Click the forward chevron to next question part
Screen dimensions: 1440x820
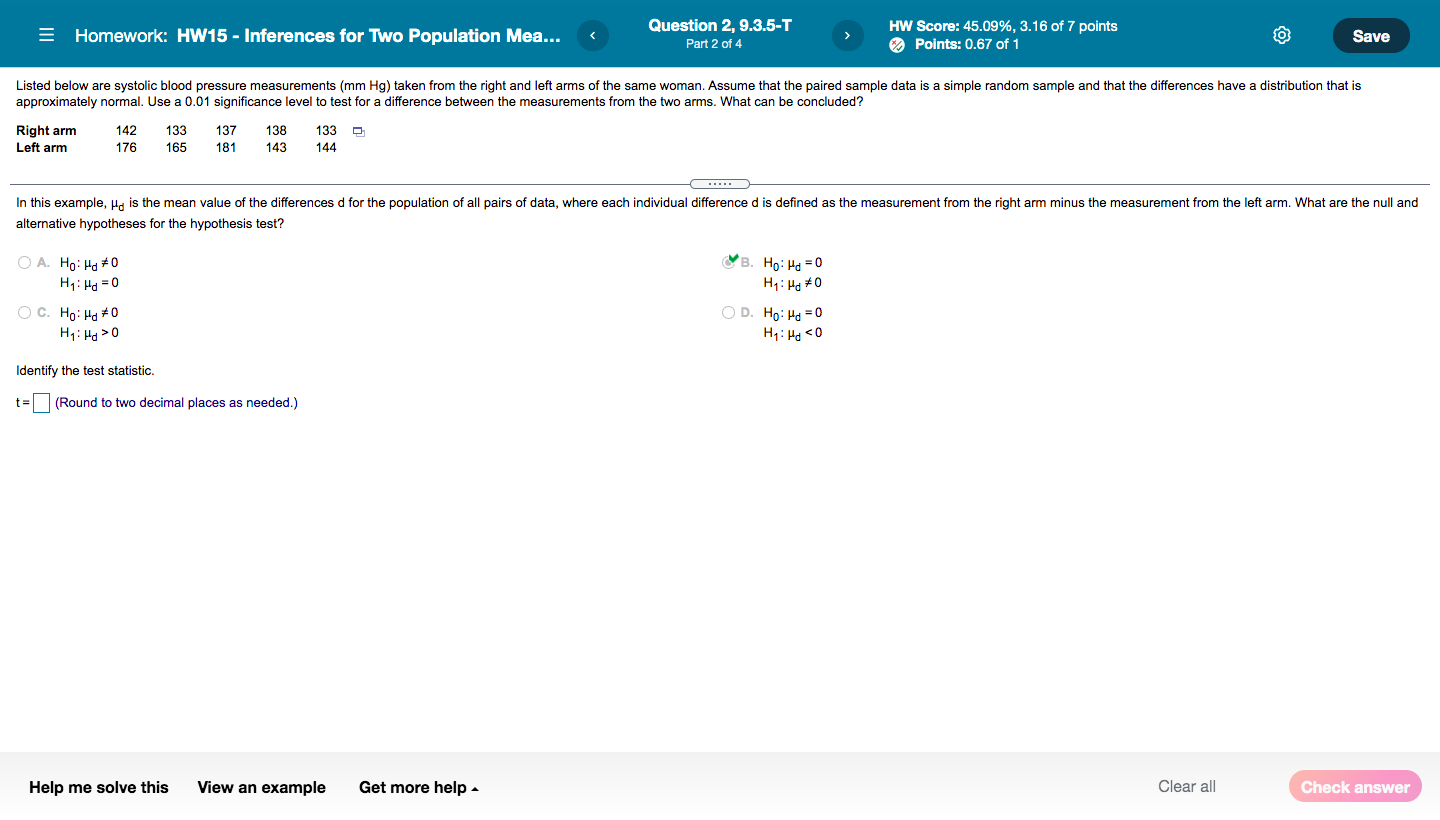847,34
